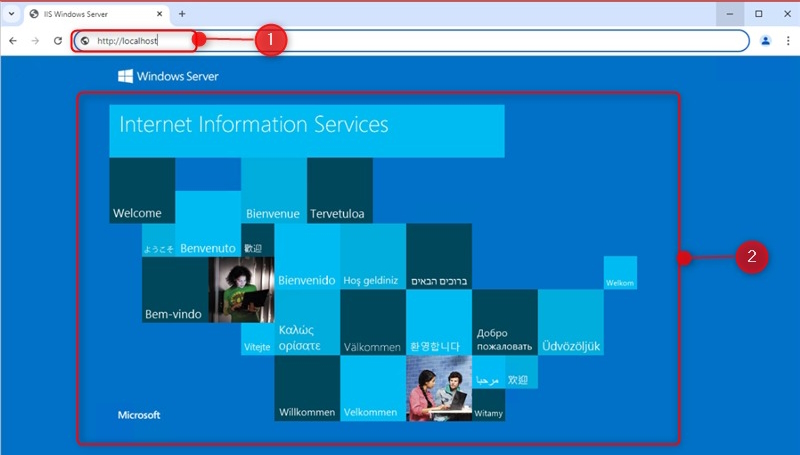Image resolution: width=800 pixels, height=455 pixels.
Task: Open the tab search dropdown chevron
Action: coord(11,14)
